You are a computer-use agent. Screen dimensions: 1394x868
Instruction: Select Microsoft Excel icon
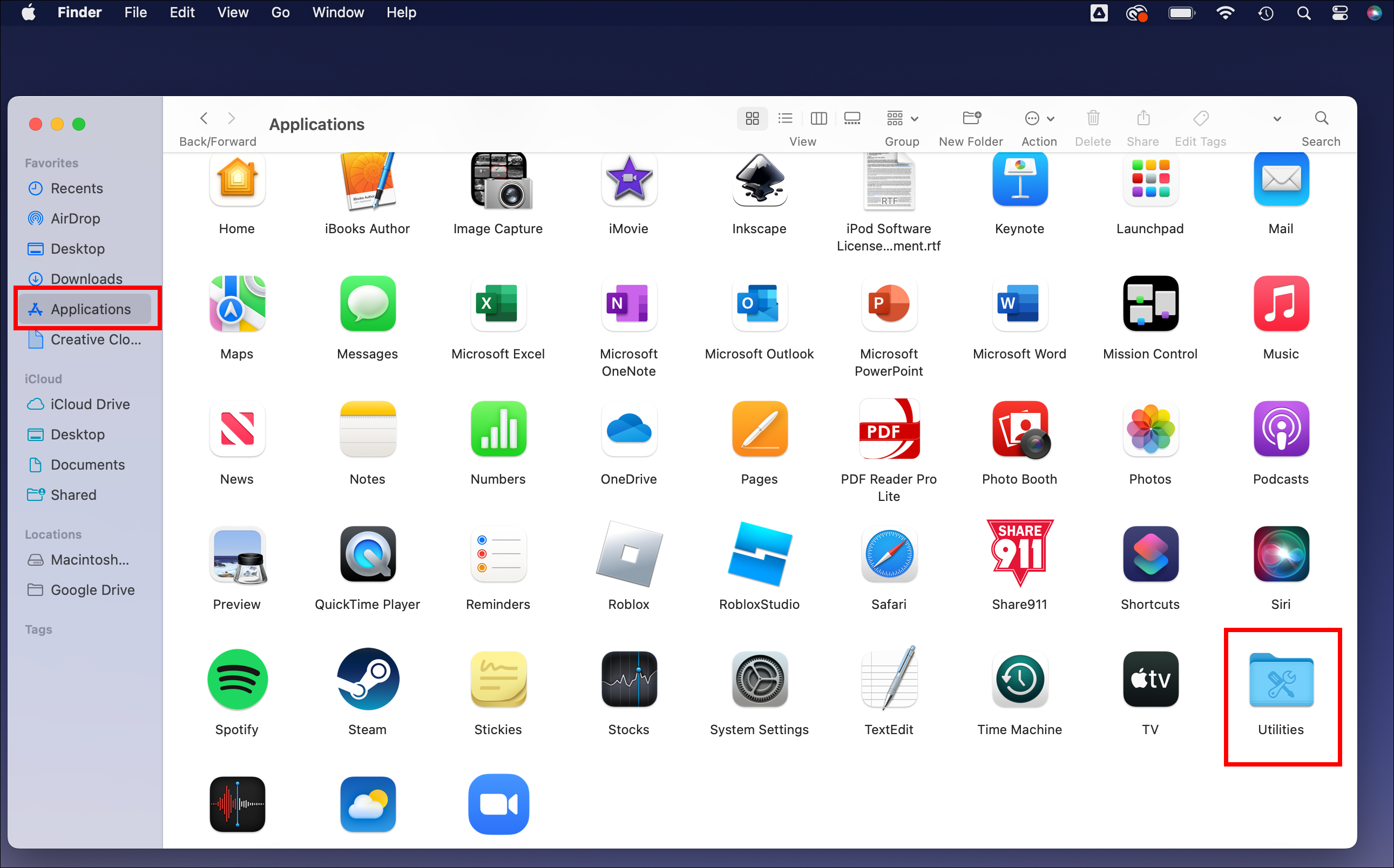498,304
